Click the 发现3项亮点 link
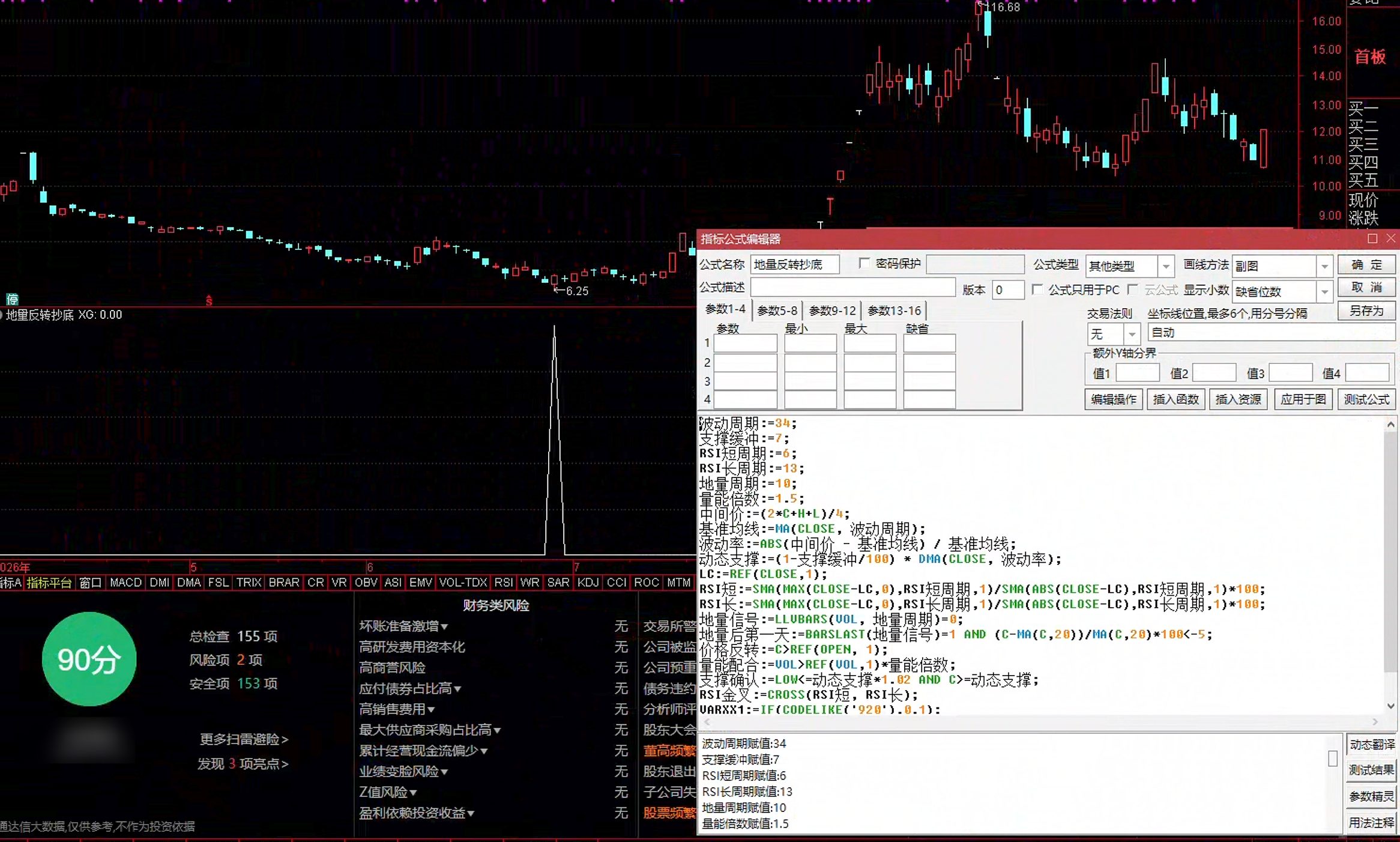 [243, 764]
